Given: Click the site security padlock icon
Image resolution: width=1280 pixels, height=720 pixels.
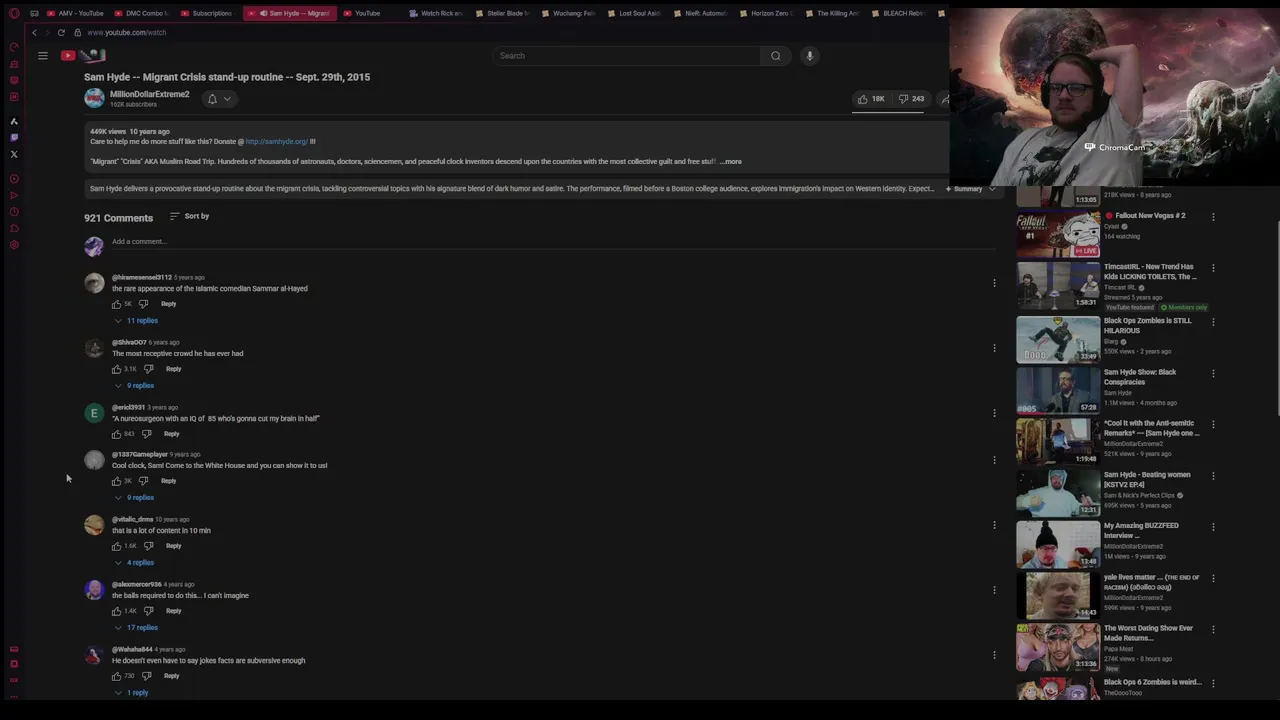Looking at the screenshot, I should 77,32.
